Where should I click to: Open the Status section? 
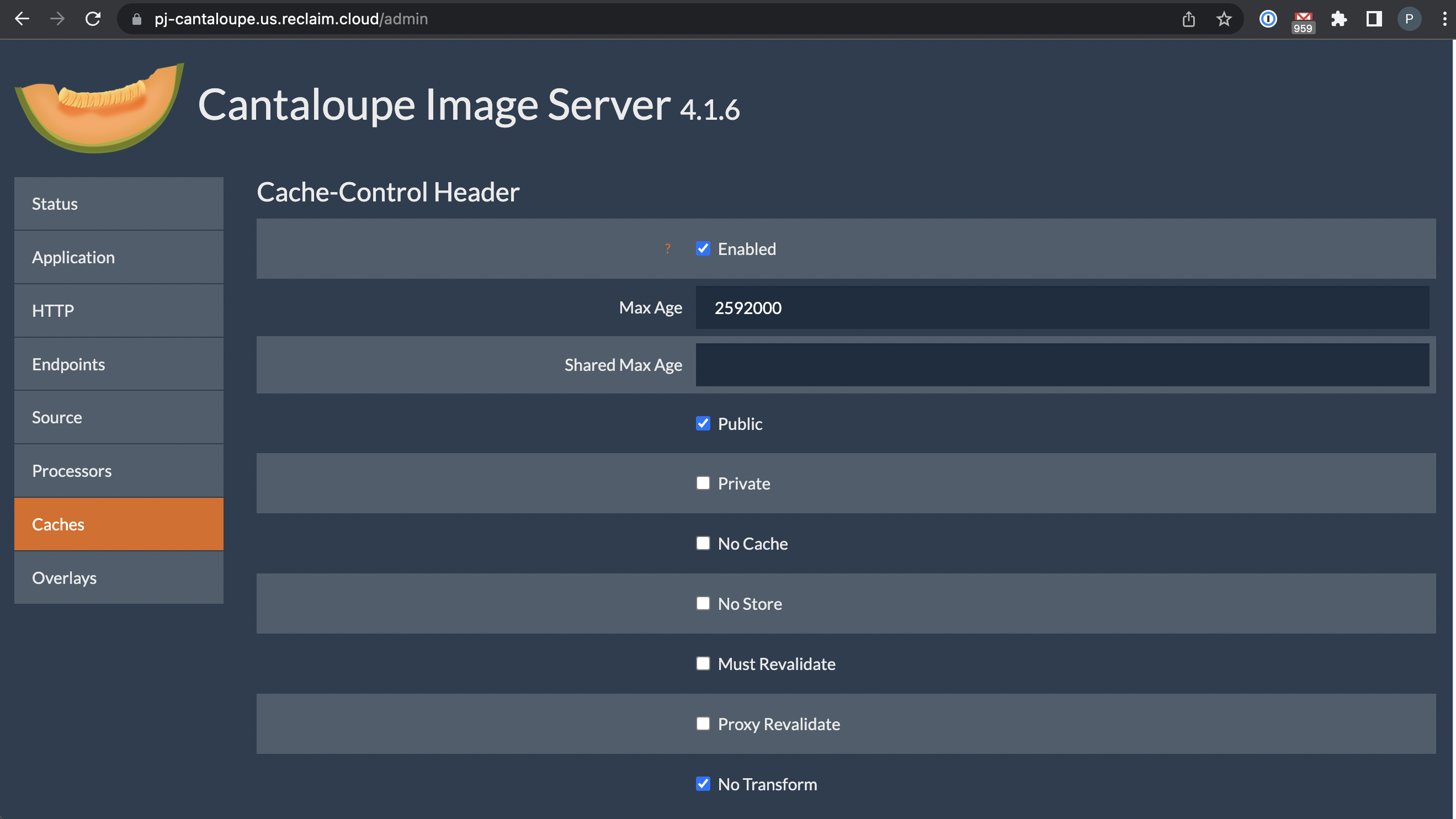click(119, 204)
